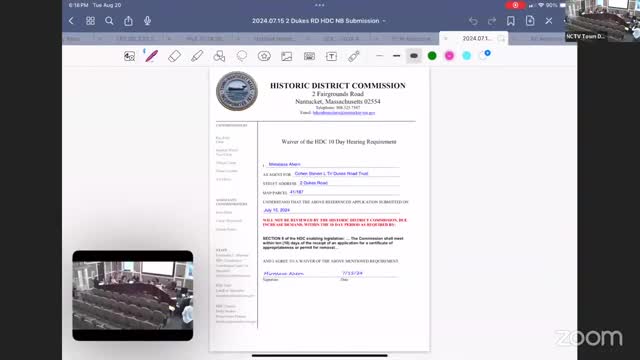
Task: Select the Highlighter tool
Action: coord(197,56)
